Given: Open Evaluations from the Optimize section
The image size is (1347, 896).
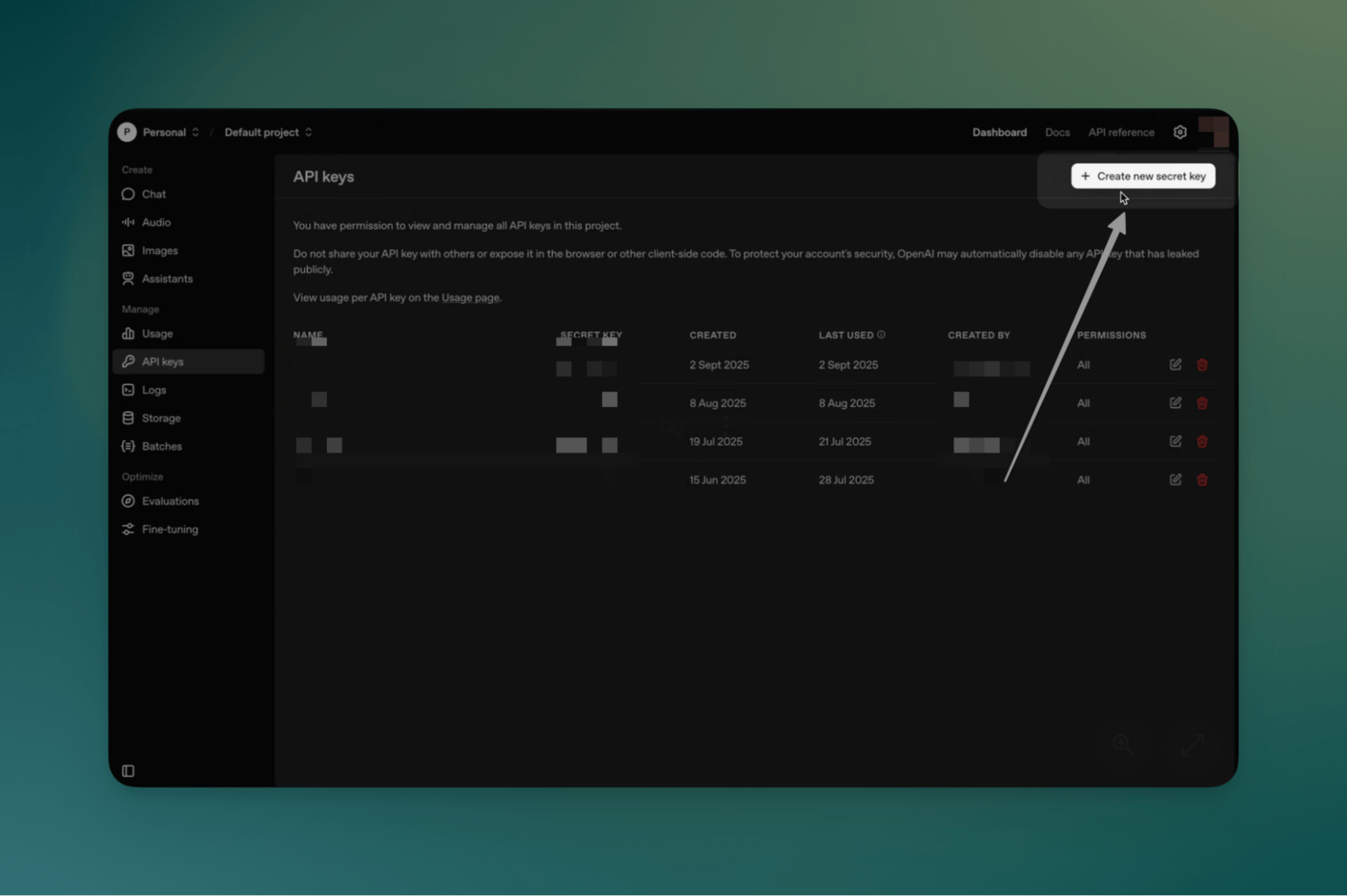Looking at the screenshot, I should 170,501.
